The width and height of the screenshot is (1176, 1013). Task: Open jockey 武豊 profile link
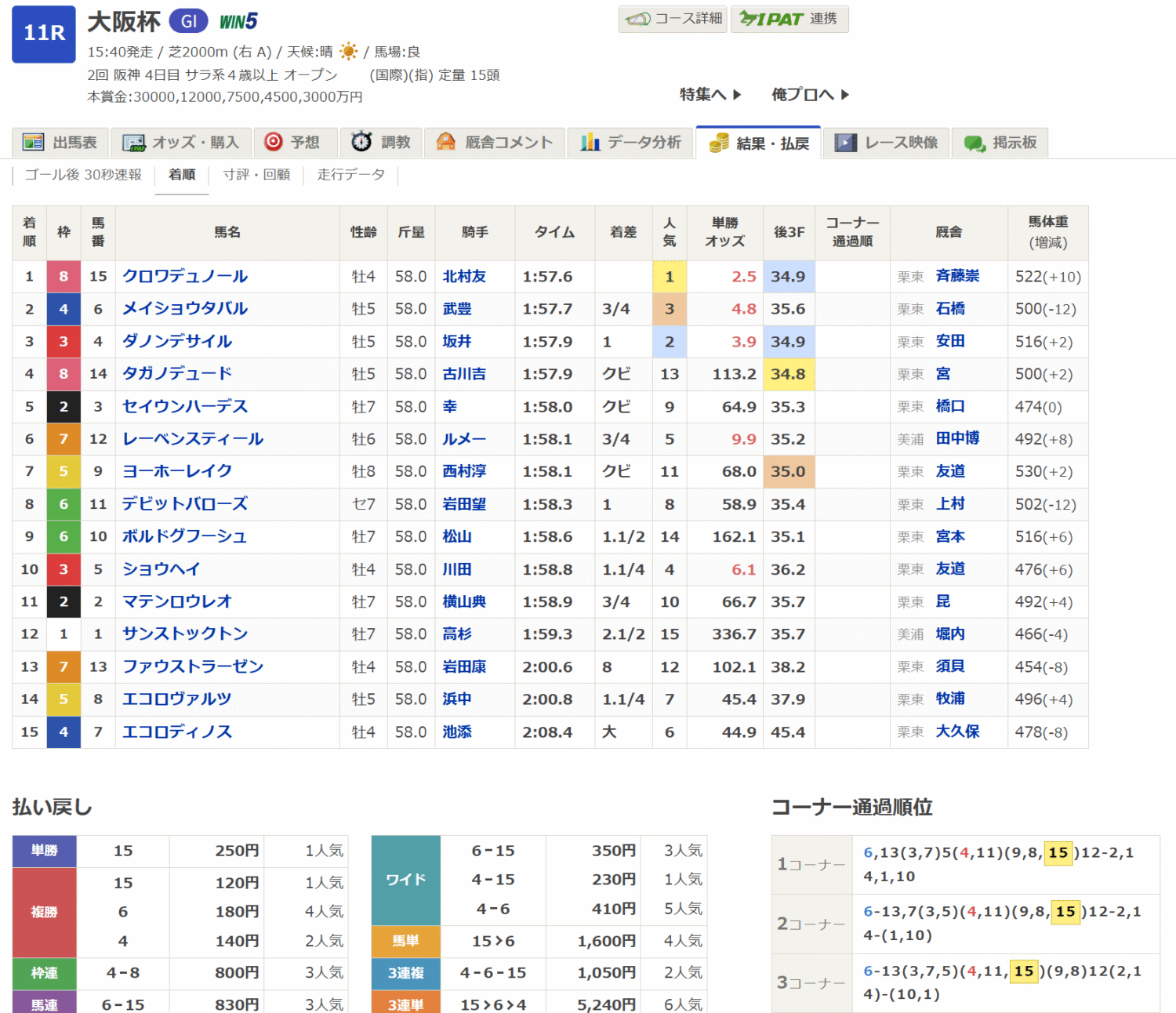[457, 309]
